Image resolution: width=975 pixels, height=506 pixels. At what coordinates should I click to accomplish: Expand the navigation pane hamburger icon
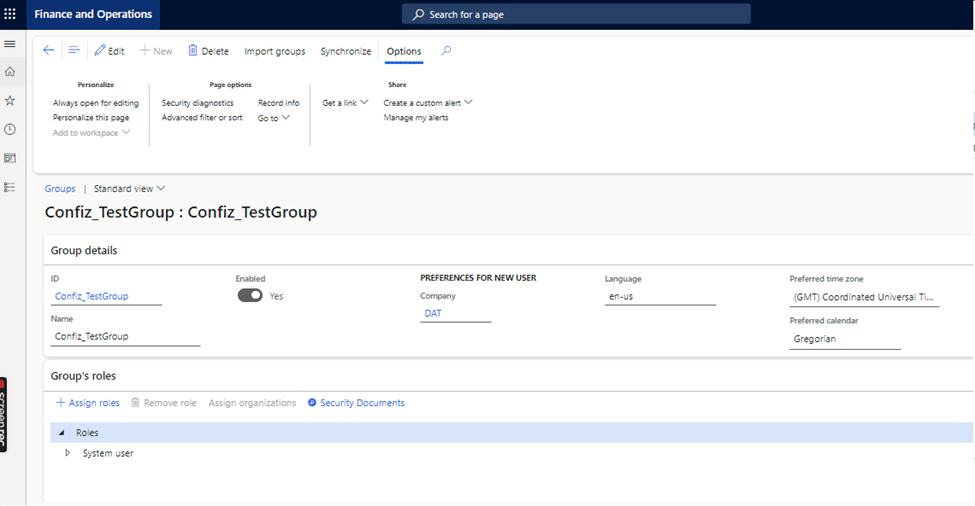point(10,44)
